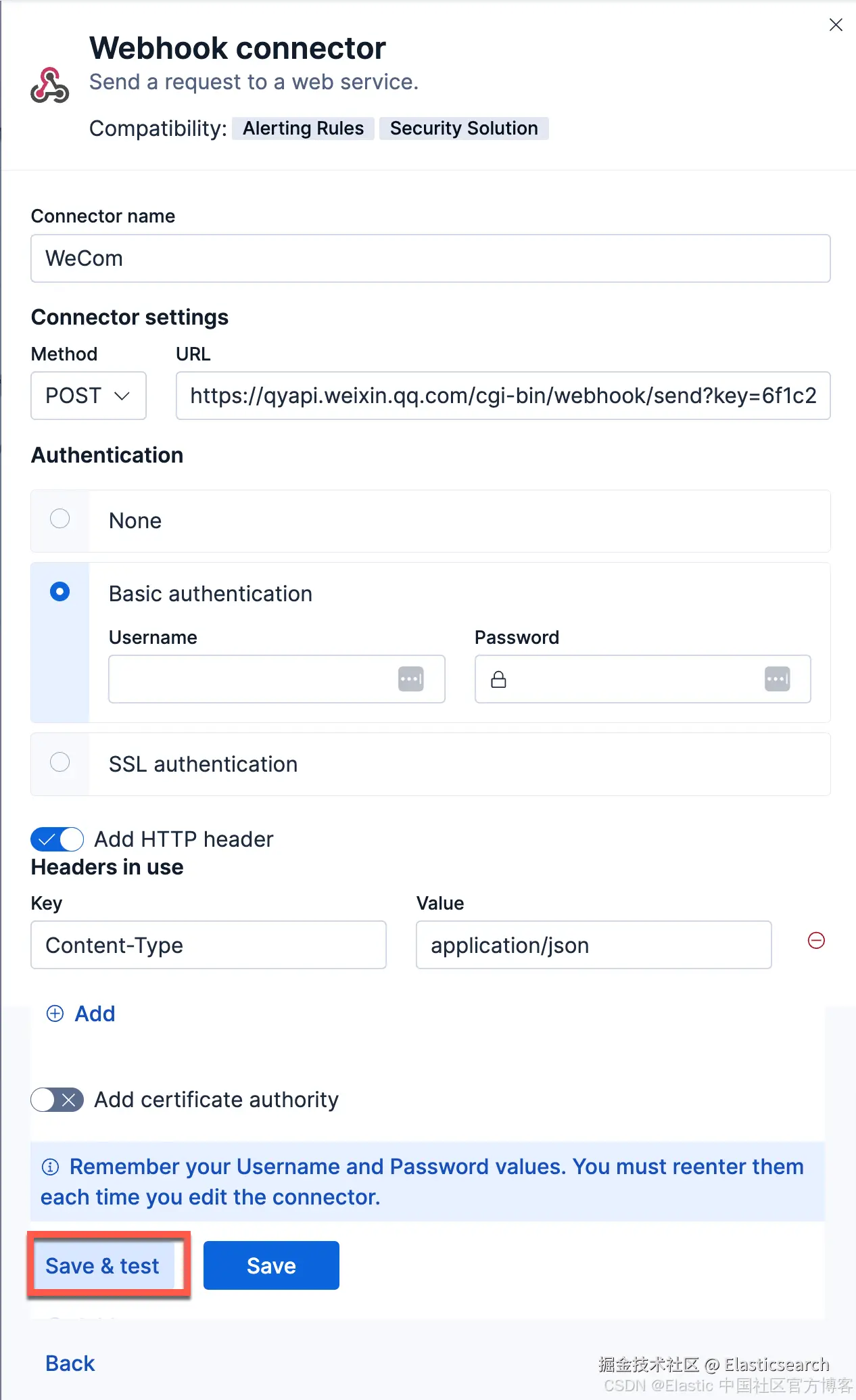Click the blue Save button
Viewport: 856px width, 1400px height.
[271, 1265]
